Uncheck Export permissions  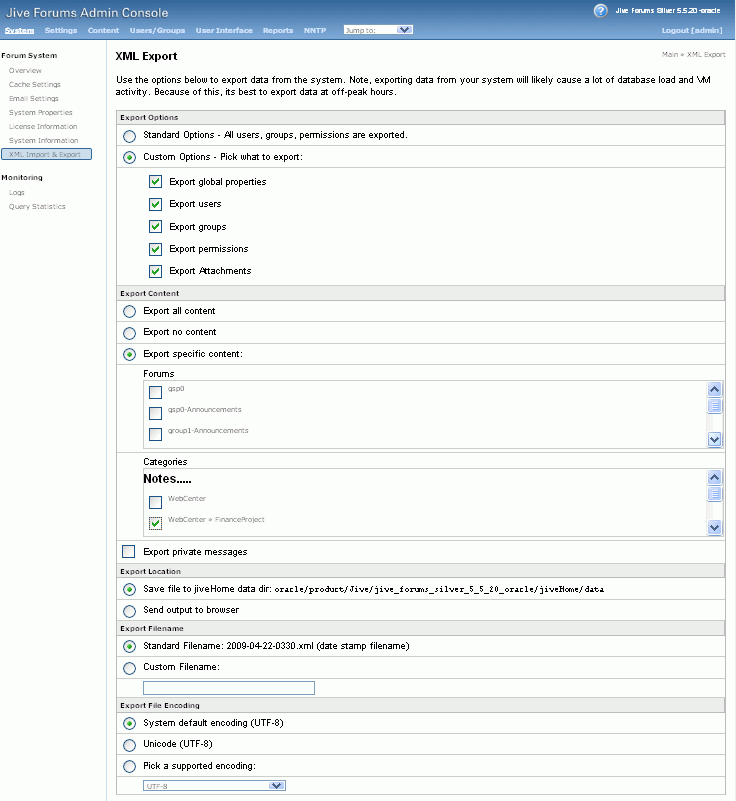point(155,249)
